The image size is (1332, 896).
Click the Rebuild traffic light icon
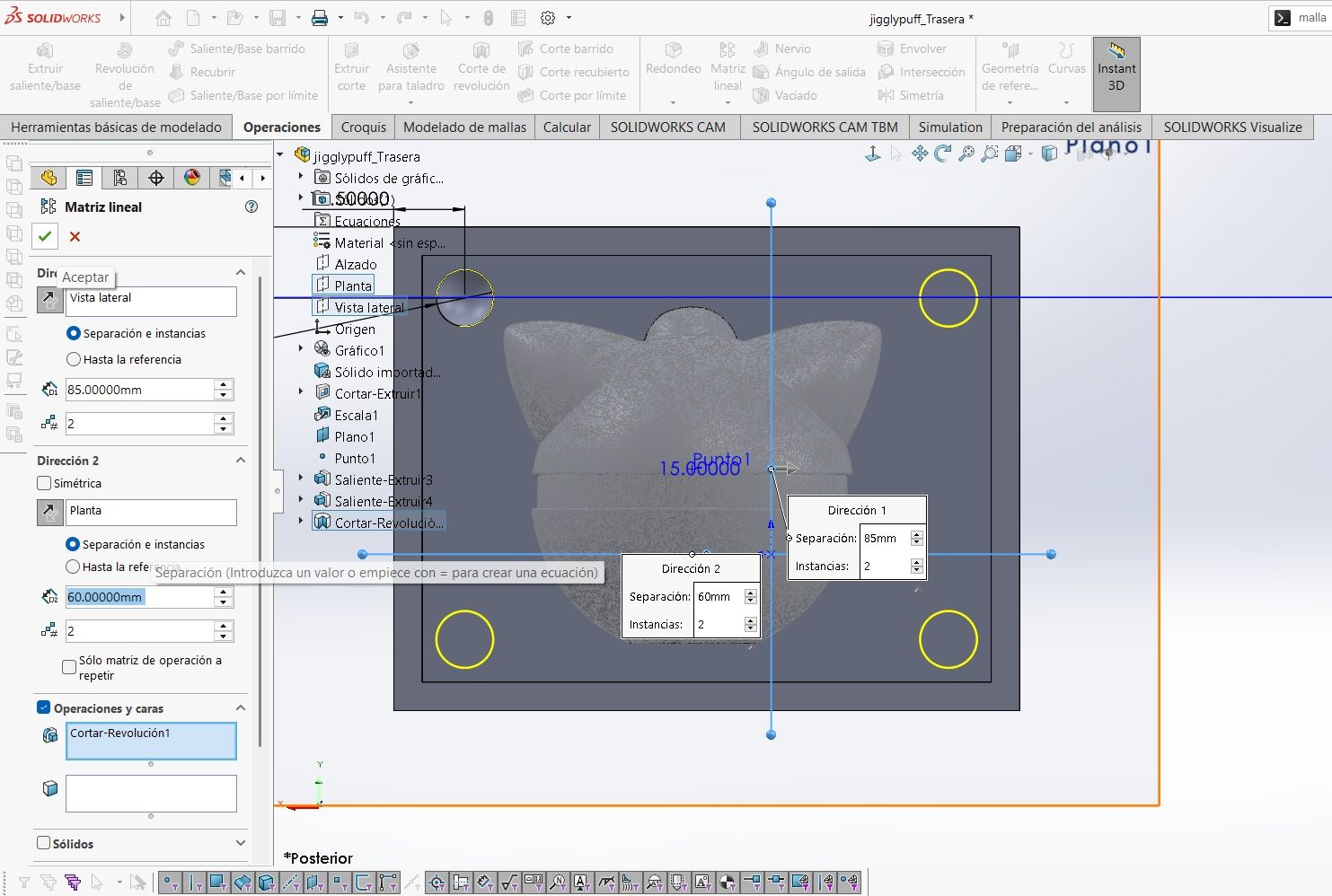(489, 18)
